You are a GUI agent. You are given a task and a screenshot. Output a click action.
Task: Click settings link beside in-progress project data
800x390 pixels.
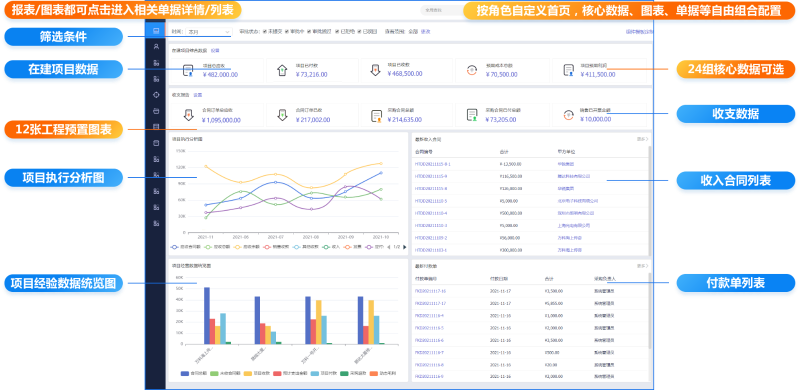coord(215,51)
